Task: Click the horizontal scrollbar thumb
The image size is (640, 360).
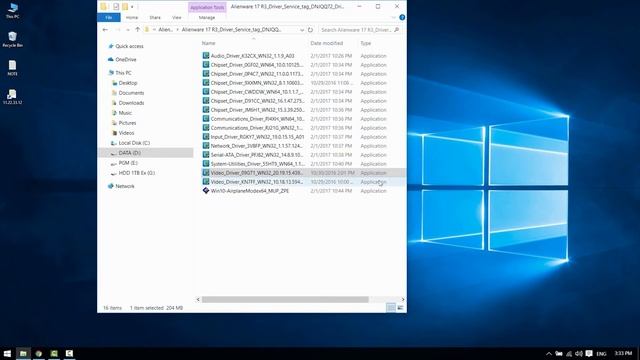Action: click(285, 300)
